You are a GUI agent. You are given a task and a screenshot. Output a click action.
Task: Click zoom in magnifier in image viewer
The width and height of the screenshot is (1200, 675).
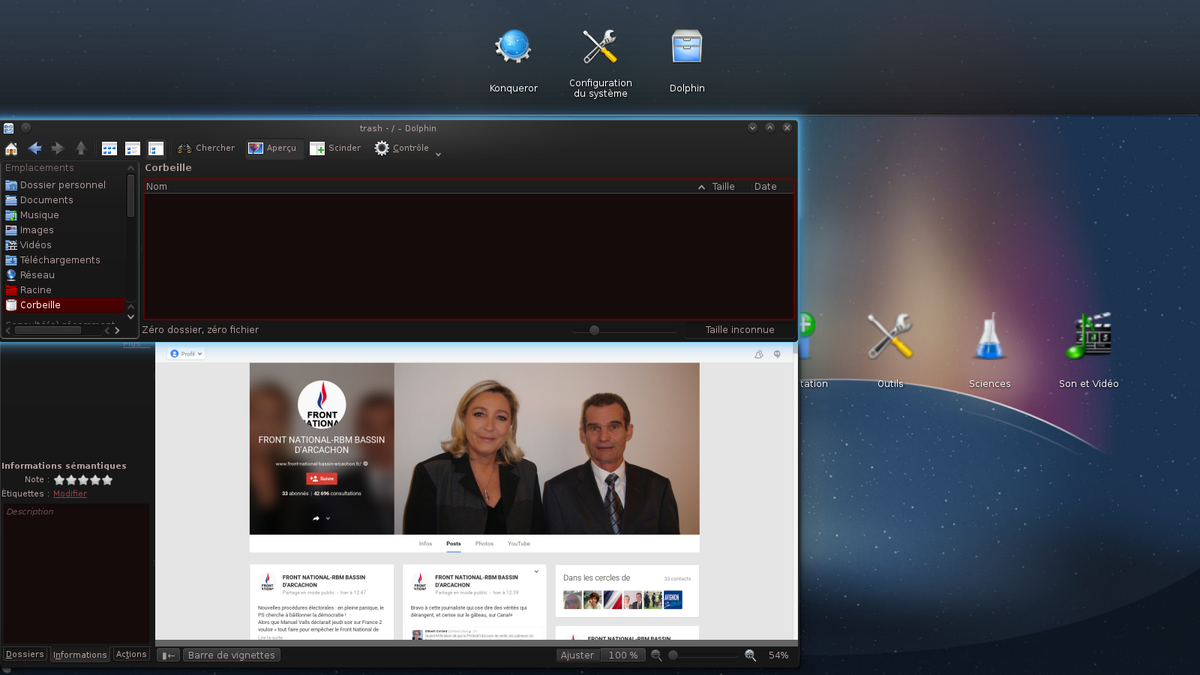[x=750, y=655]
